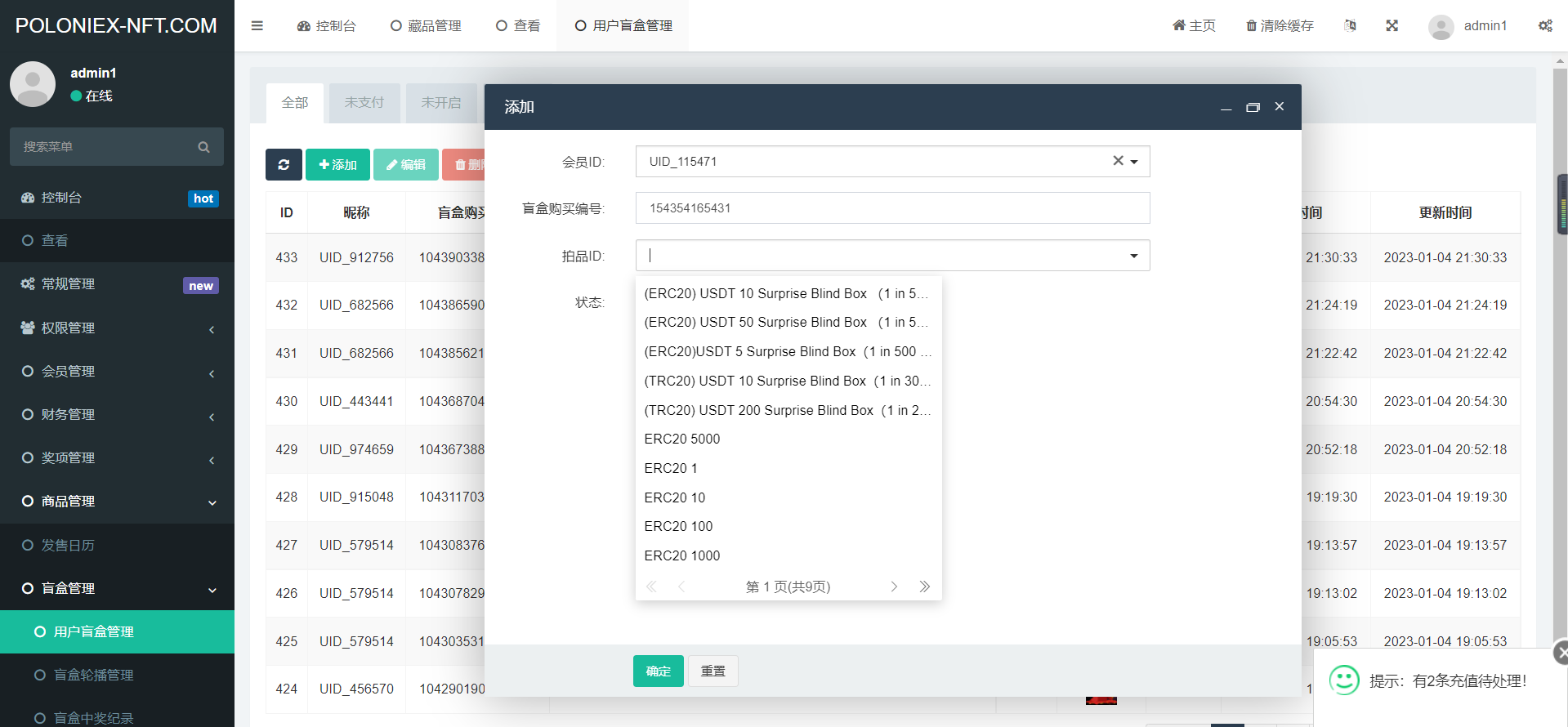1568x727 pixels.
Task: Click the fullscreen expand icon in header
Action: point(1392,25)
